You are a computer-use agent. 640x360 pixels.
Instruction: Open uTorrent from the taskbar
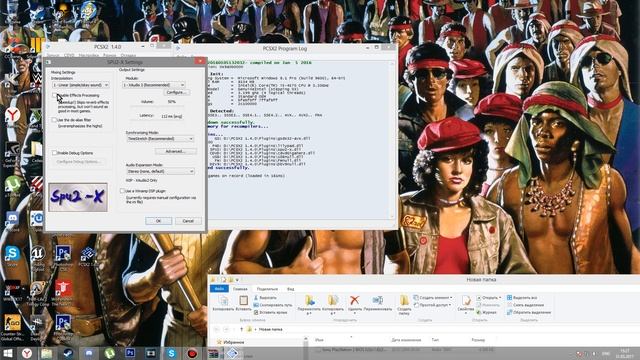click(109, 353)
